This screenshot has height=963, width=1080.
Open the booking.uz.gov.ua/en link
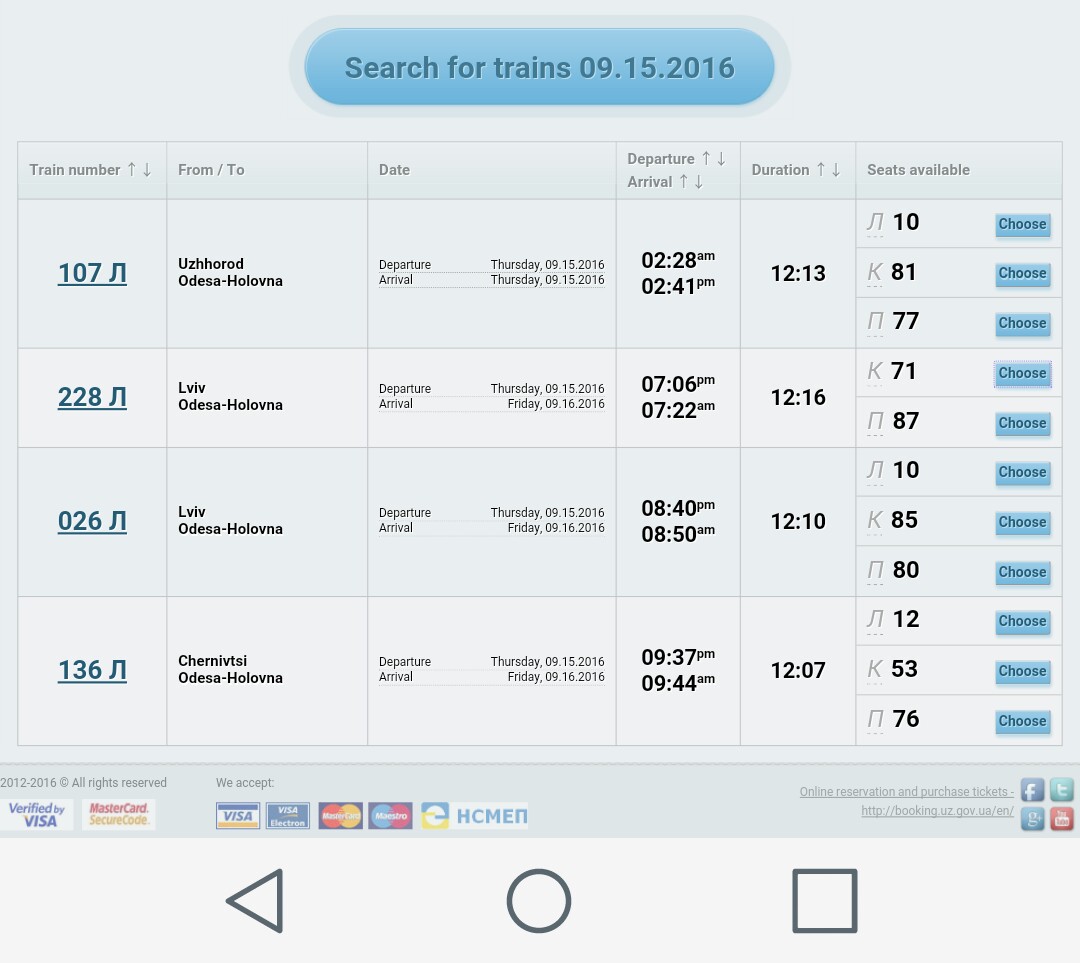click(x=937, y=811)
